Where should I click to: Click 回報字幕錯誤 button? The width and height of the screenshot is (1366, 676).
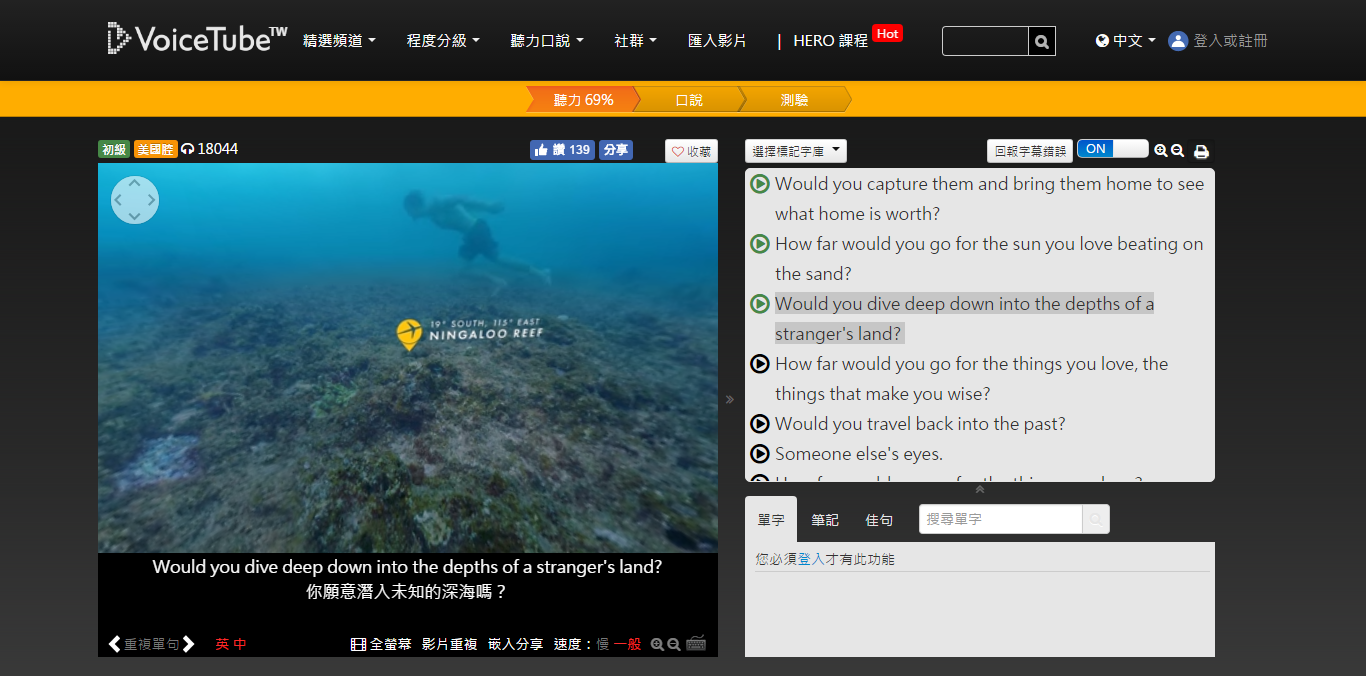(1030, 151)
